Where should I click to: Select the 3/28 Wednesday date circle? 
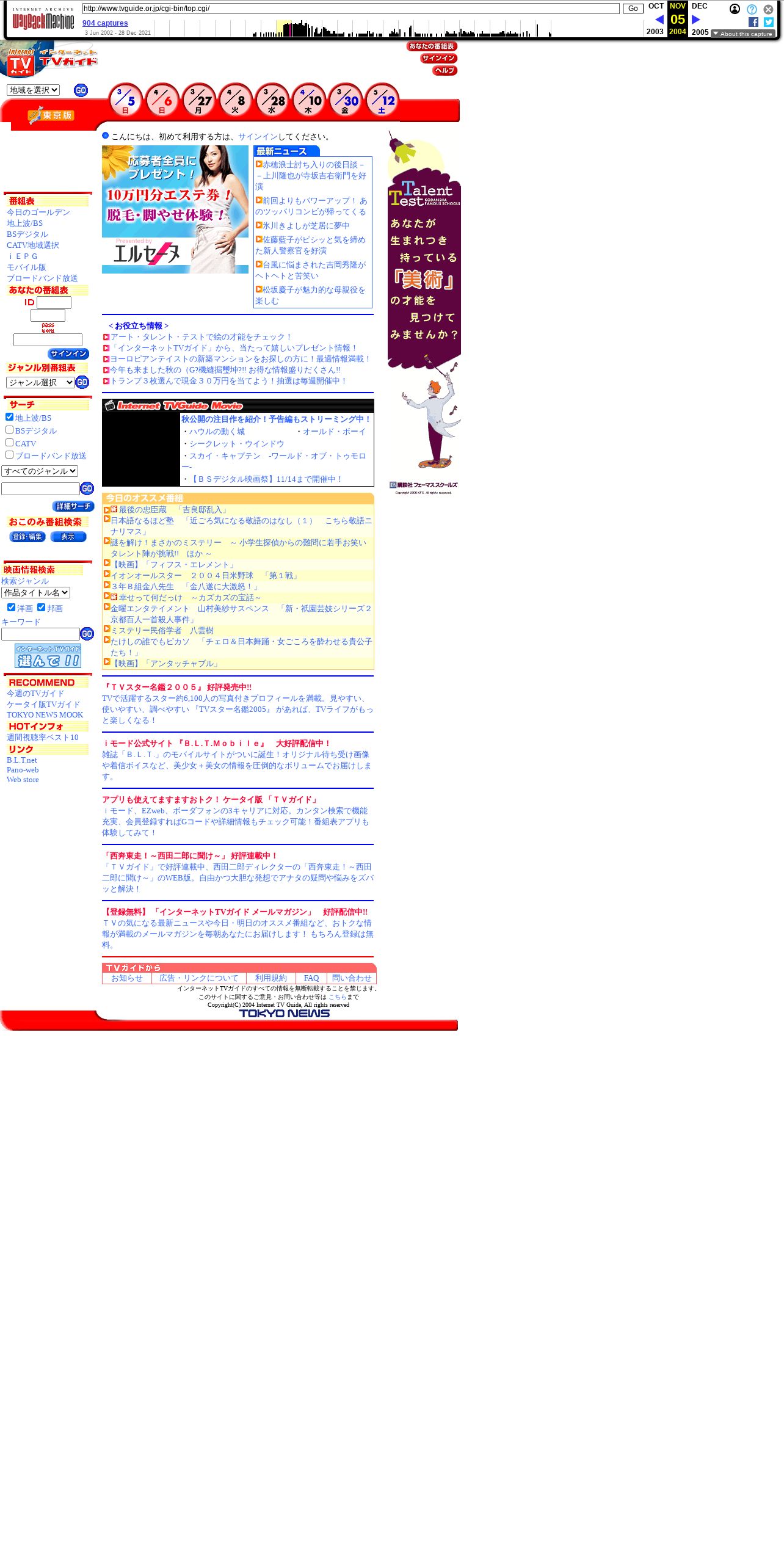[x=272, y=100]
